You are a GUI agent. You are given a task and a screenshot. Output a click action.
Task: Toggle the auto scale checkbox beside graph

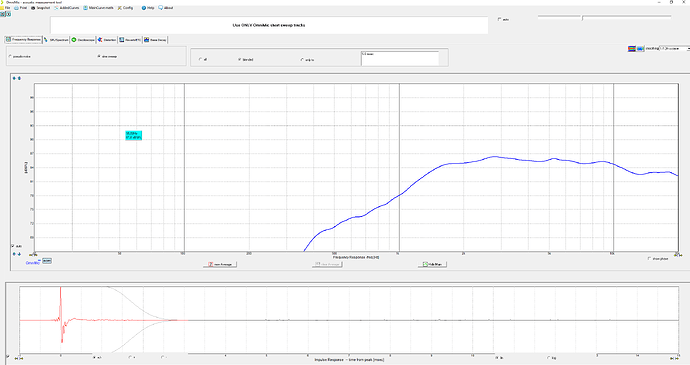(16, 246)
